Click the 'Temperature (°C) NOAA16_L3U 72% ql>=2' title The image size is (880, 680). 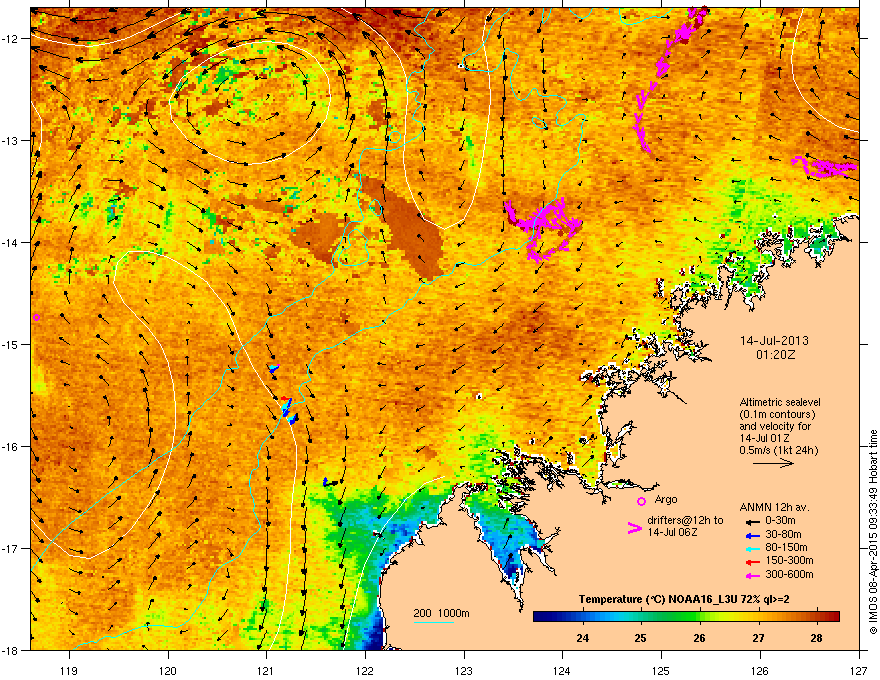[684, 599]
